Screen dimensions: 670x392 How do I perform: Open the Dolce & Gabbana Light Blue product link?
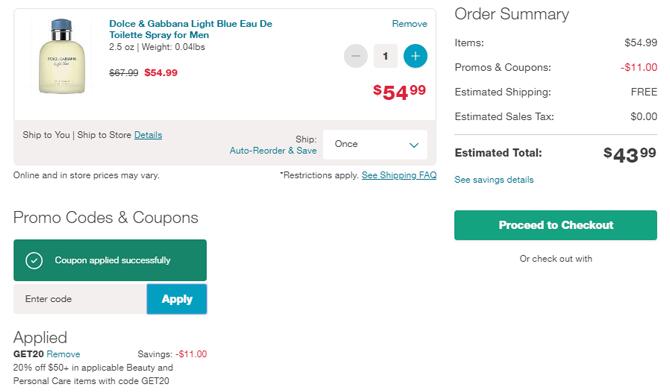click(191, 29)
